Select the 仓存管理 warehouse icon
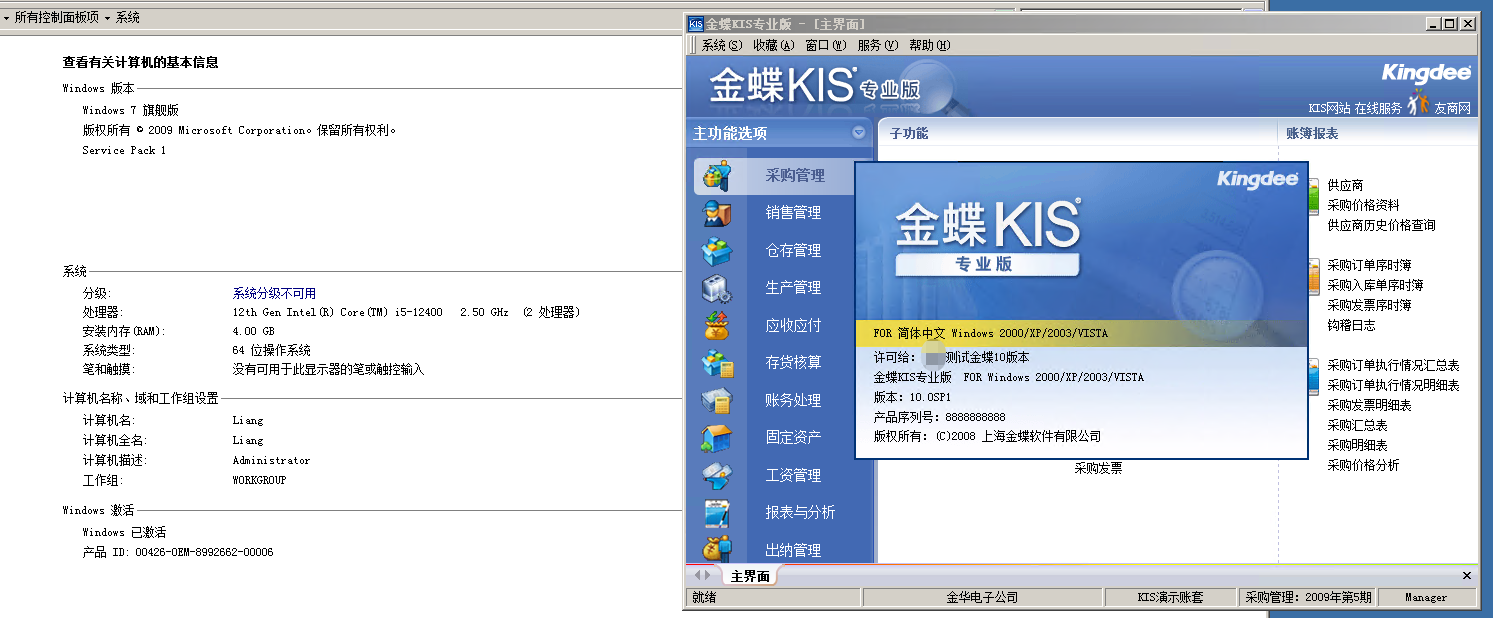The image size is (1493, 618). coord(717,251)
